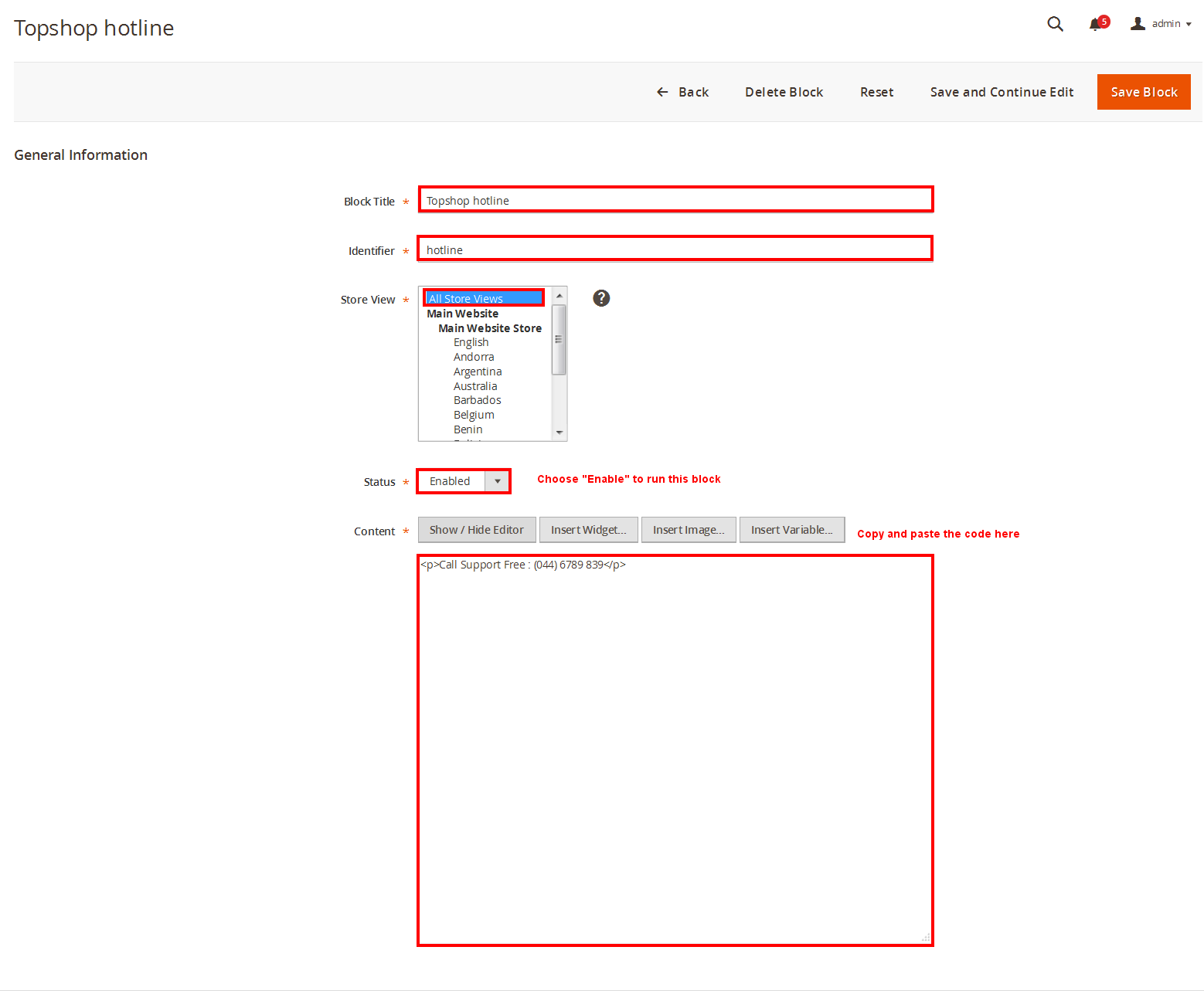This screenshot has width=1204, height=991.
Task: Open the Status Enabled dropdown
Action: click(464, 481)
